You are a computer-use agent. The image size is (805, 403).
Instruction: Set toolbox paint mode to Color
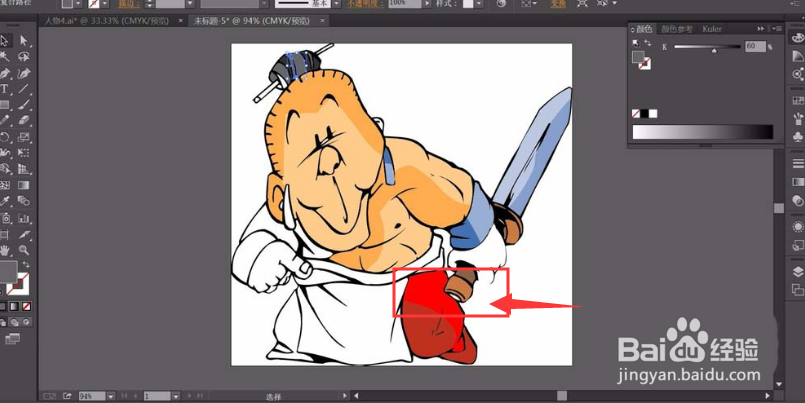pyautogui.click(x=3, y=306)
